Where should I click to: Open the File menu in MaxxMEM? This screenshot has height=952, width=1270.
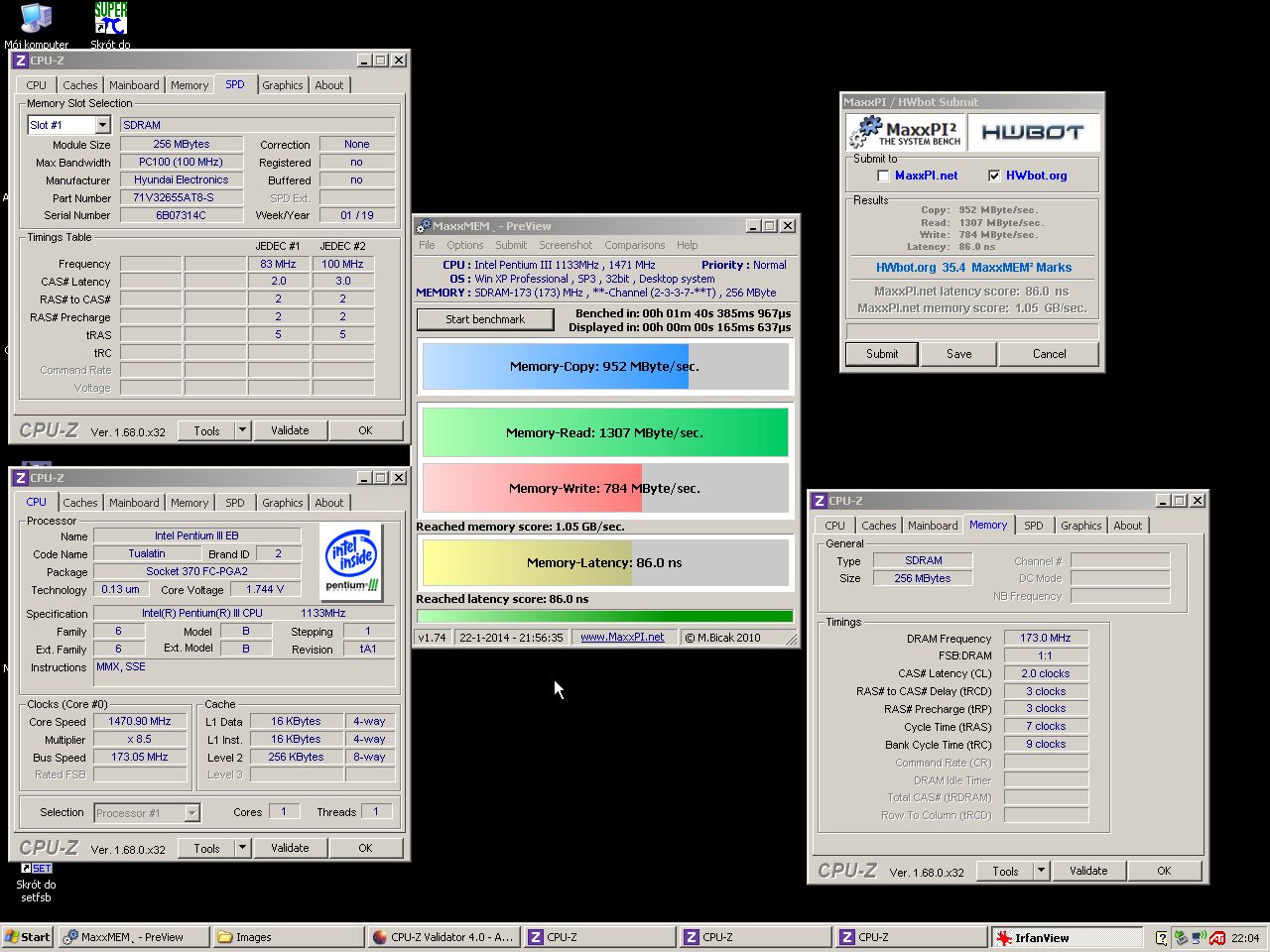pos(427,245)
